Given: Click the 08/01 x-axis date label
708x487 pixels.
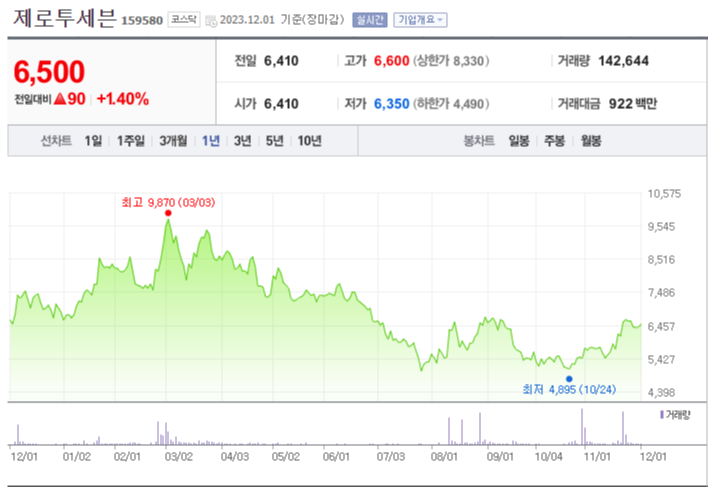Looking at the screenshot, I should (x=444, y=456).
